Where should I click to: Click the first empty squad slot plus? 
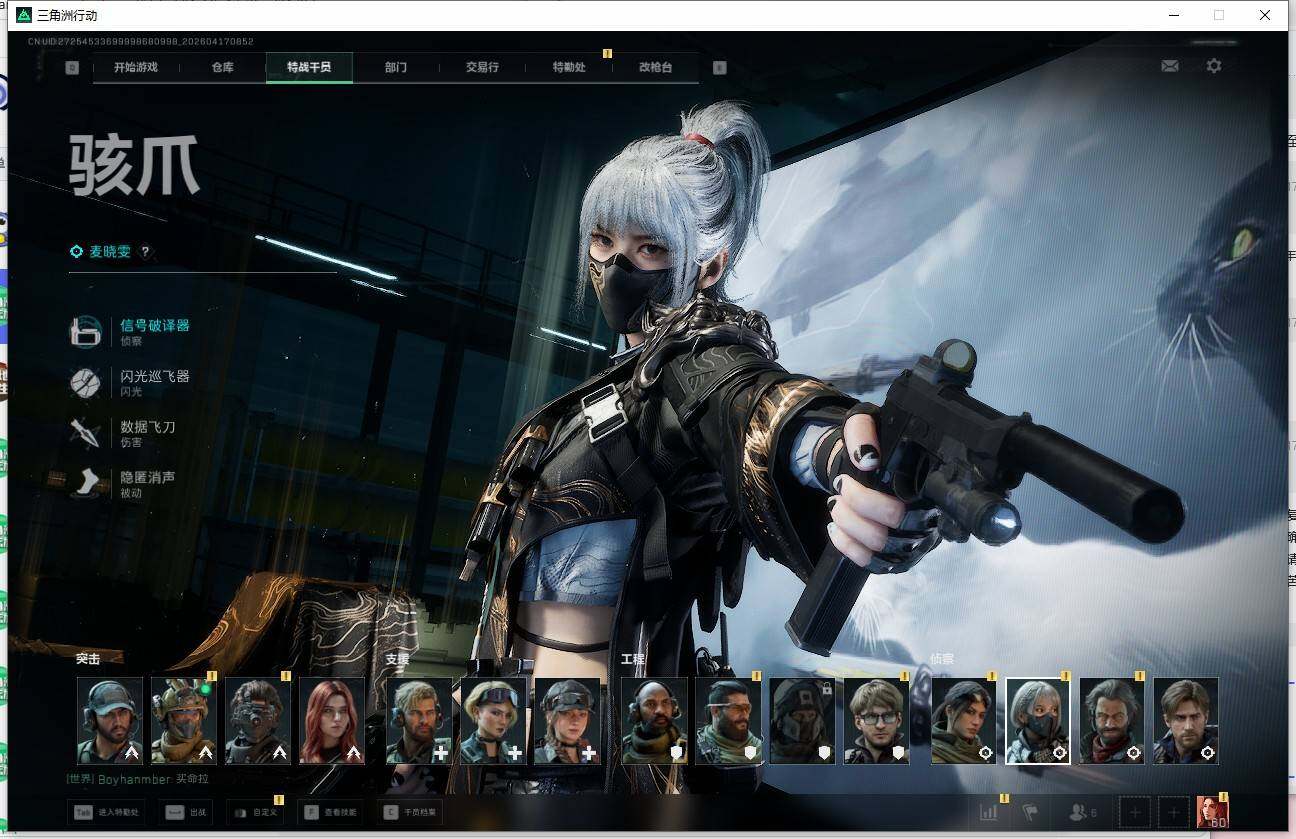(x=1134, y=812)
